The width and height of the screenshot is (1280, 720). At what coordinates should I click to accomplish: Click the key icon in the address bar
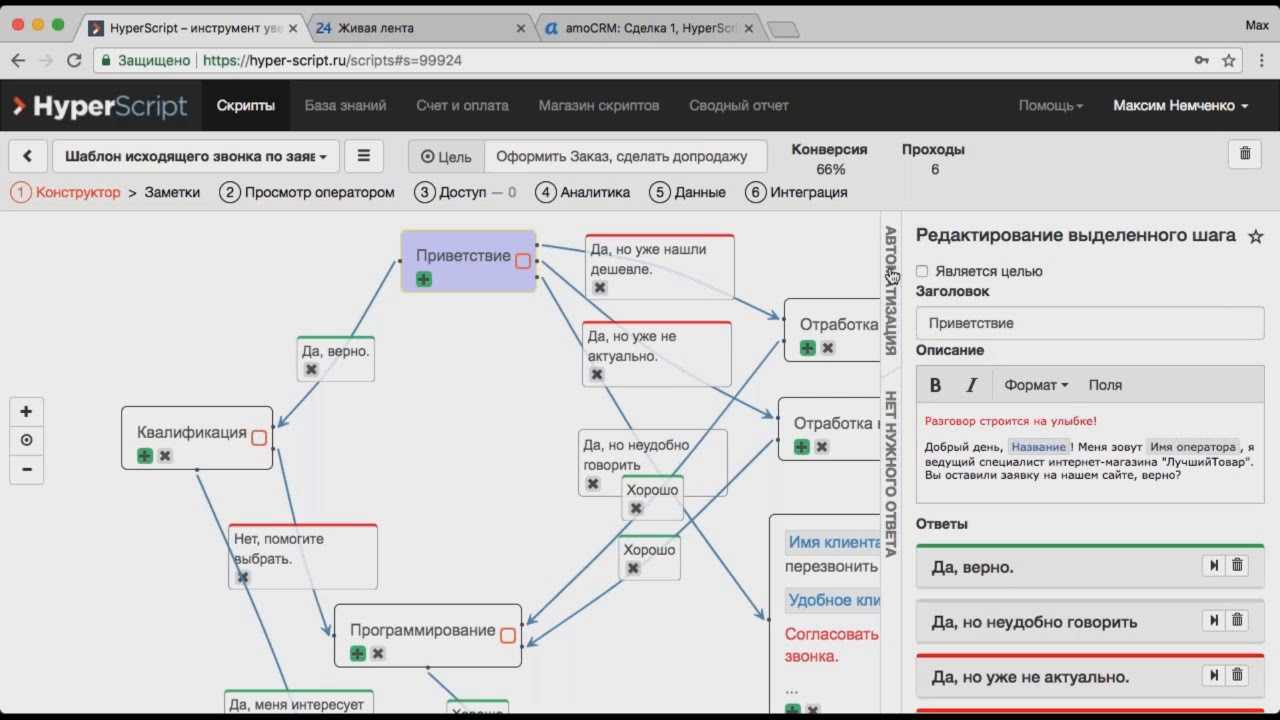pos(1201,60)
